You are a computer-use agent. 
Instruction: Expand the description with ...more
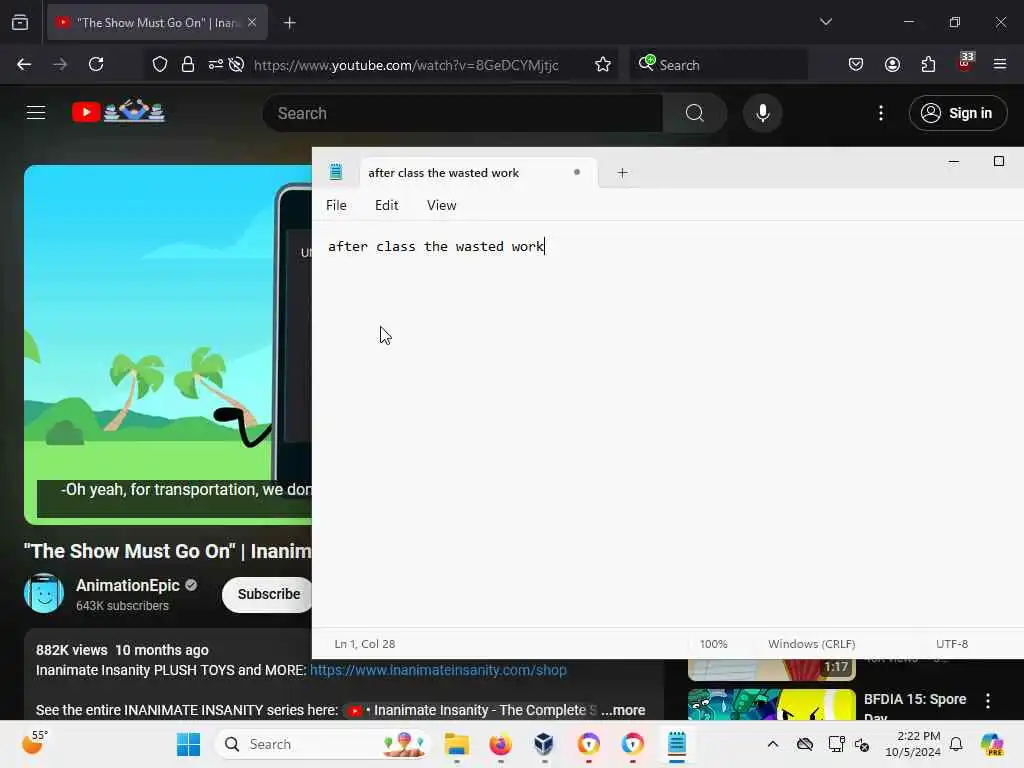click(x=623, y=710)
